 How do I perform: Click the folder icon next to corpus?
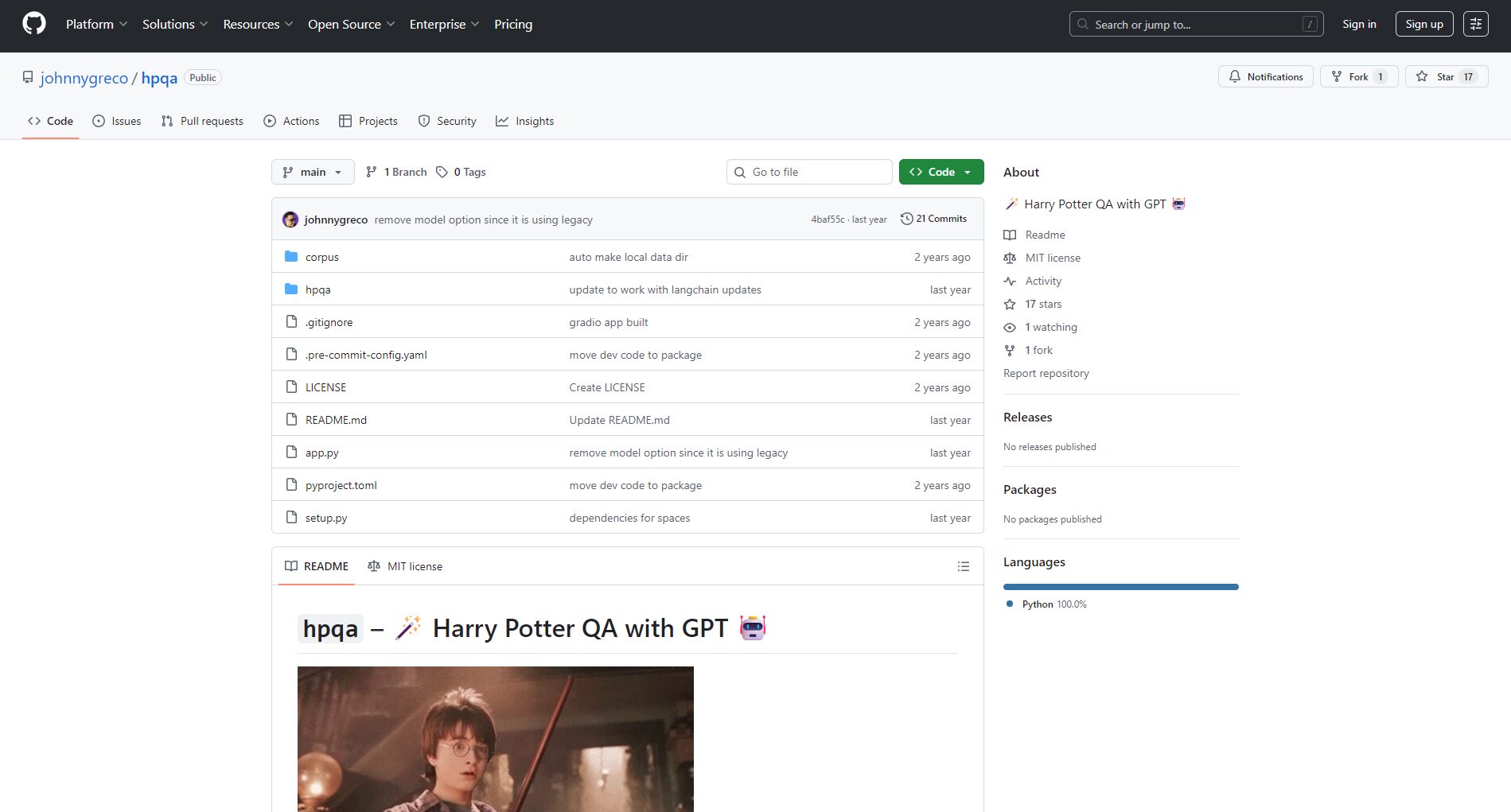[x=291, y=256]
